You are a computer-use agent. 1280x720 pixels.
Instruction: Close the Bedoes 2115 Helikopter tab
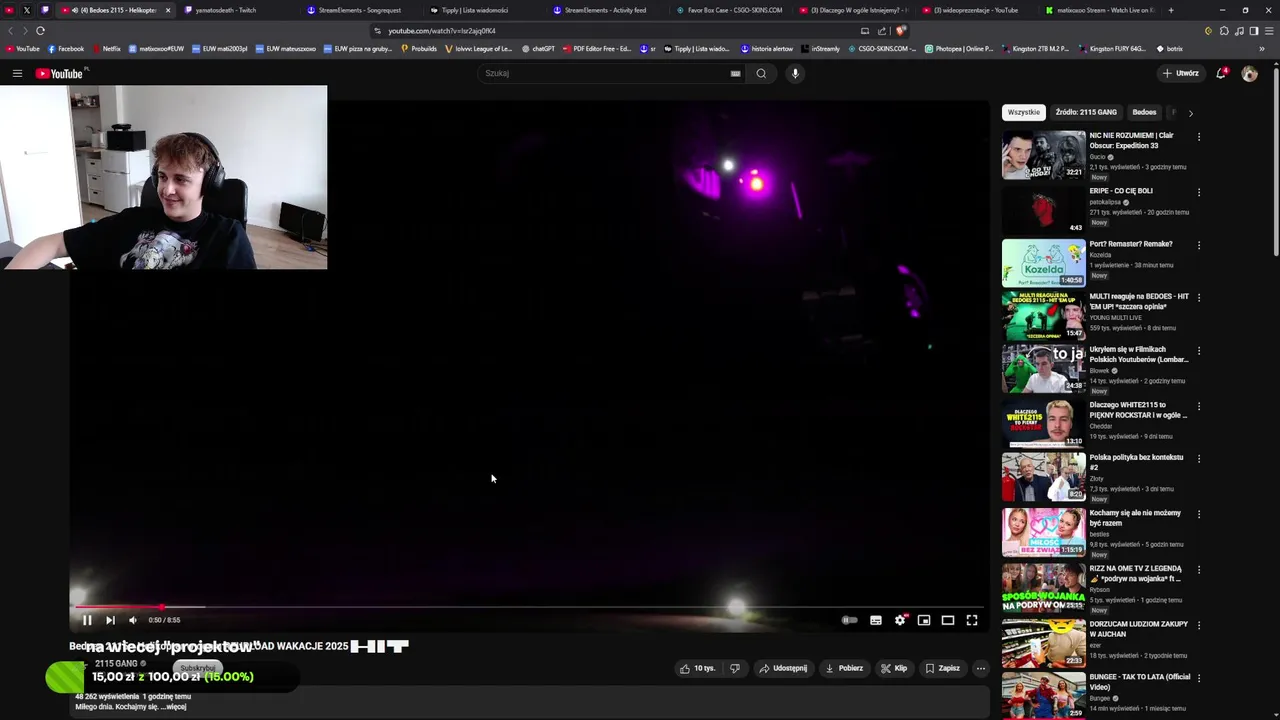pyautogui.click(x=168, y=10)
